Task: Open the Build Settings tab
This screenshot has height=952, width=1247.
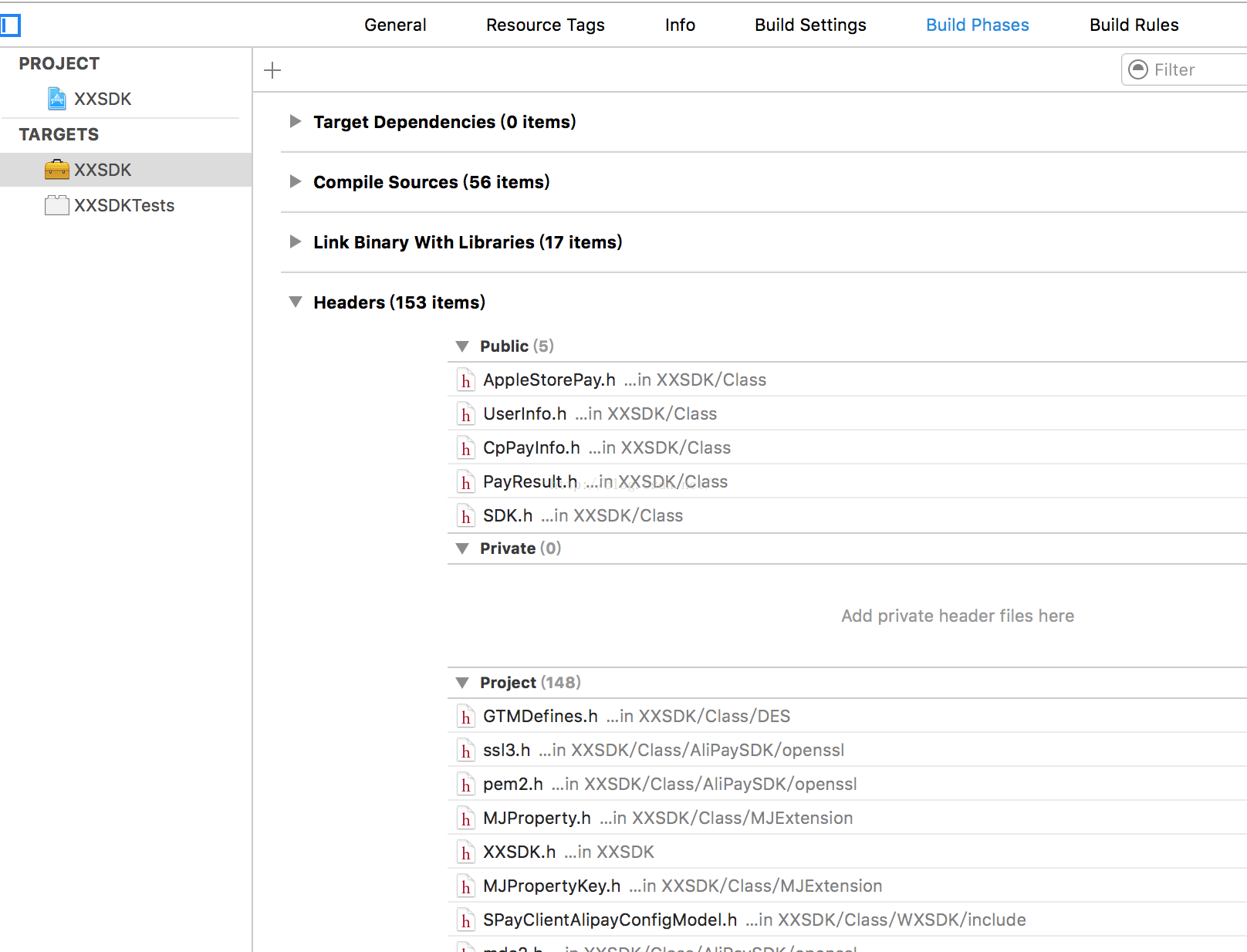Action: (810, 25)
